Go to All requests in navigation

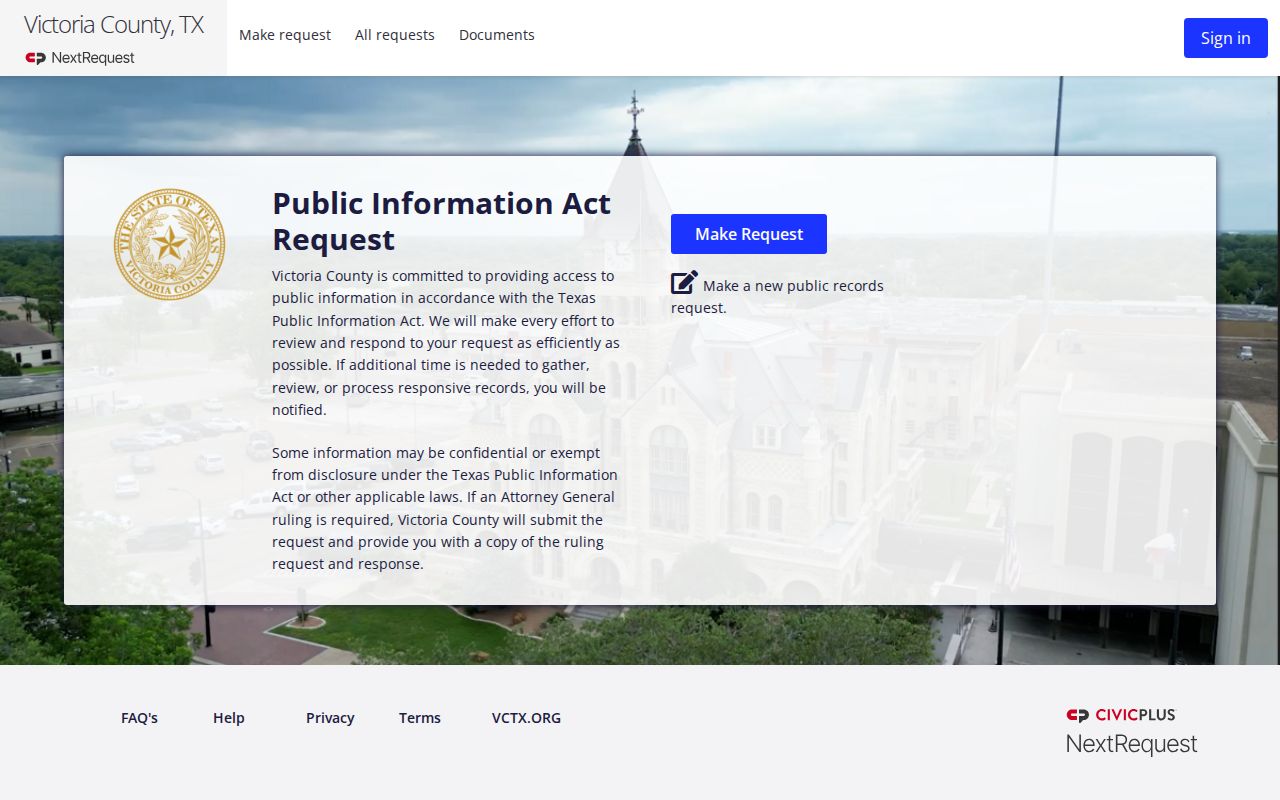395,35
